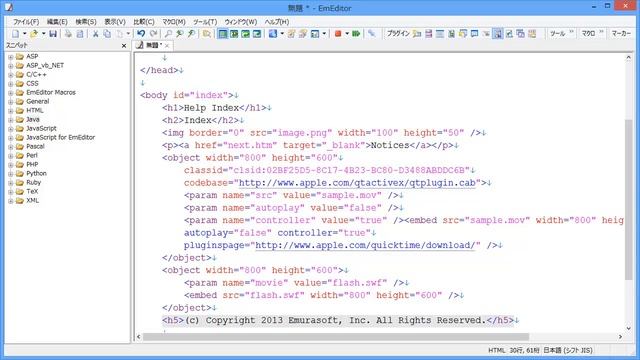Image resolution: width=640 pixels, height=360 pixels.
Task: Open the マクロ(M) menu
Action: point(174,22)
